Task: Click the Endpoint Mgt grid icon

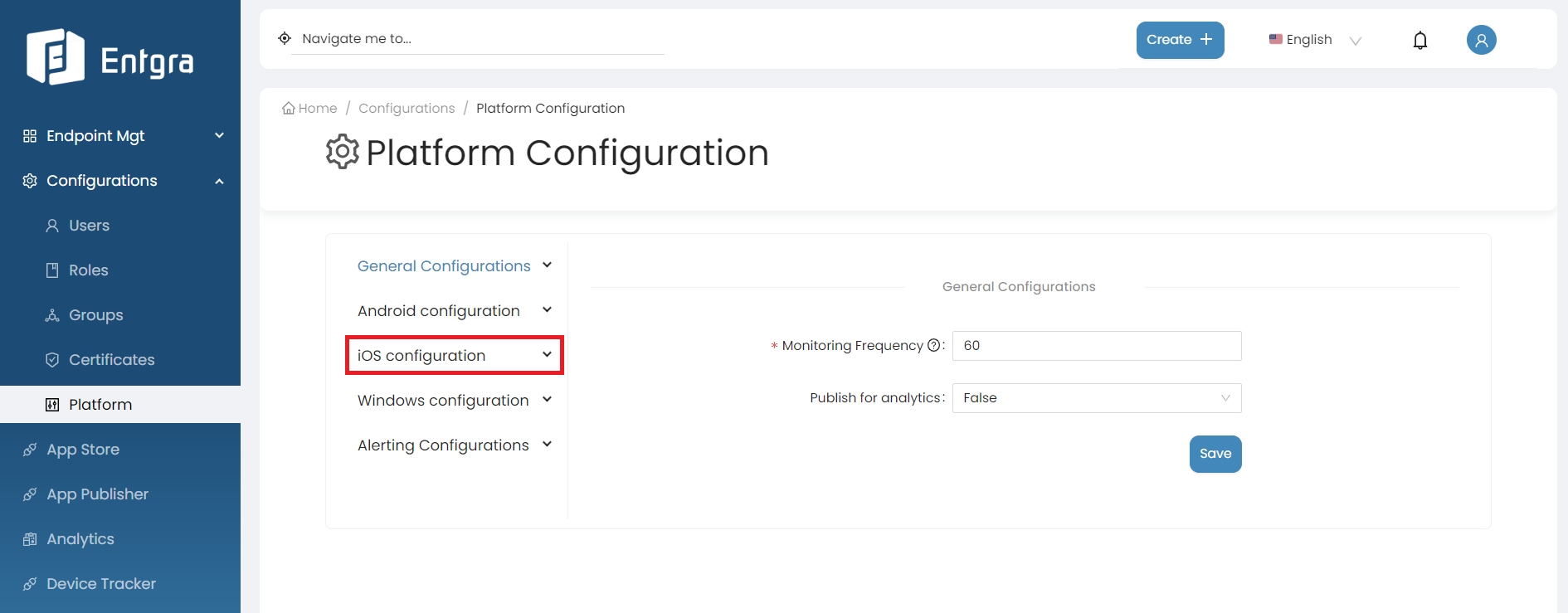Action: (30, 136)
